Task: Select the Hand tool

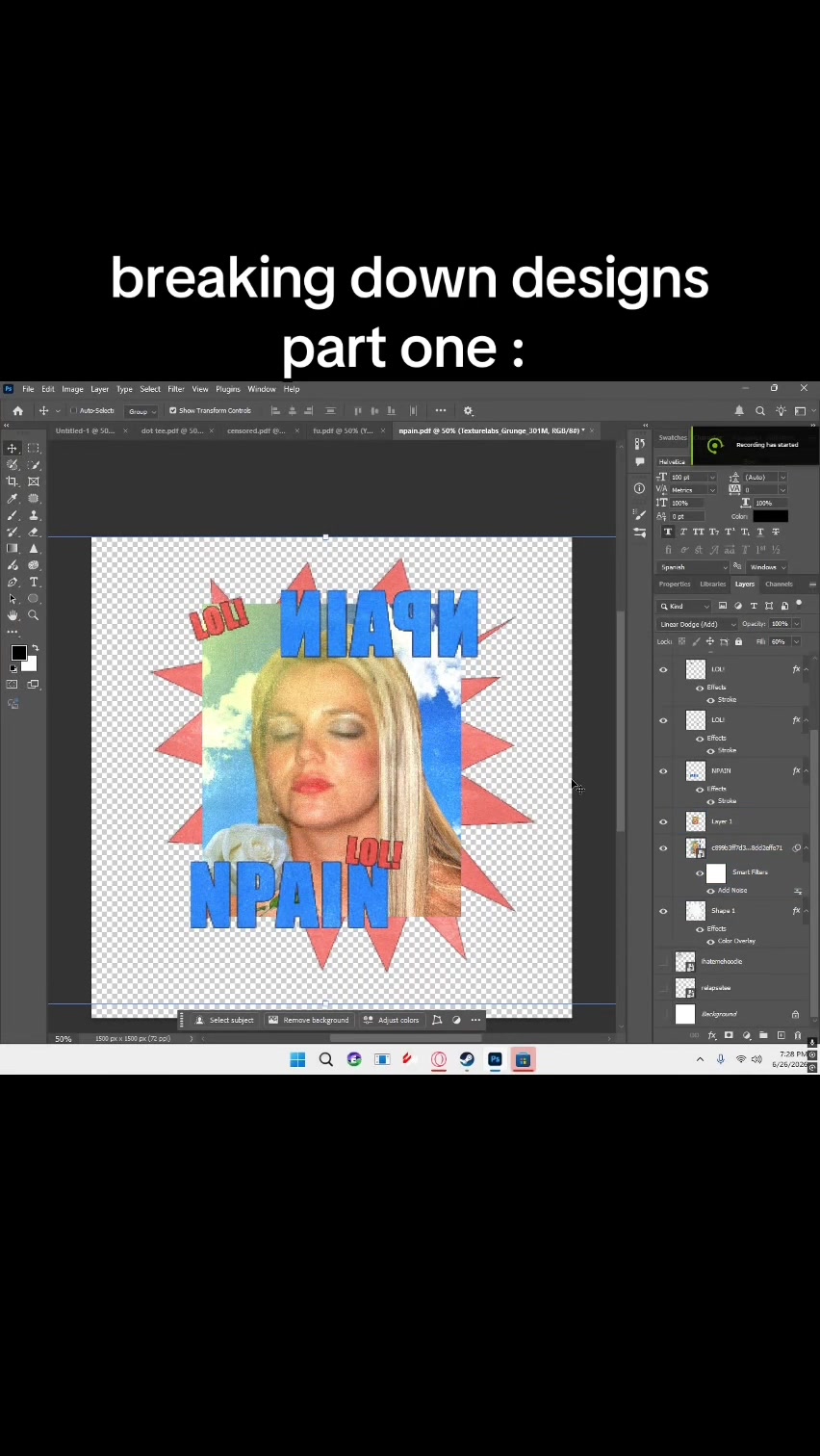Action: [x=13, y=615]
